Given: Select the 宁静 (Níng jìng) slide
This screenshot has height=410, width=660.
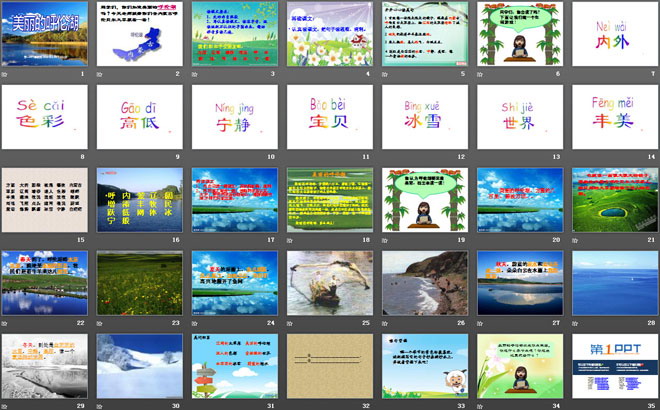Looking at the screenshot, I should 234,116.
